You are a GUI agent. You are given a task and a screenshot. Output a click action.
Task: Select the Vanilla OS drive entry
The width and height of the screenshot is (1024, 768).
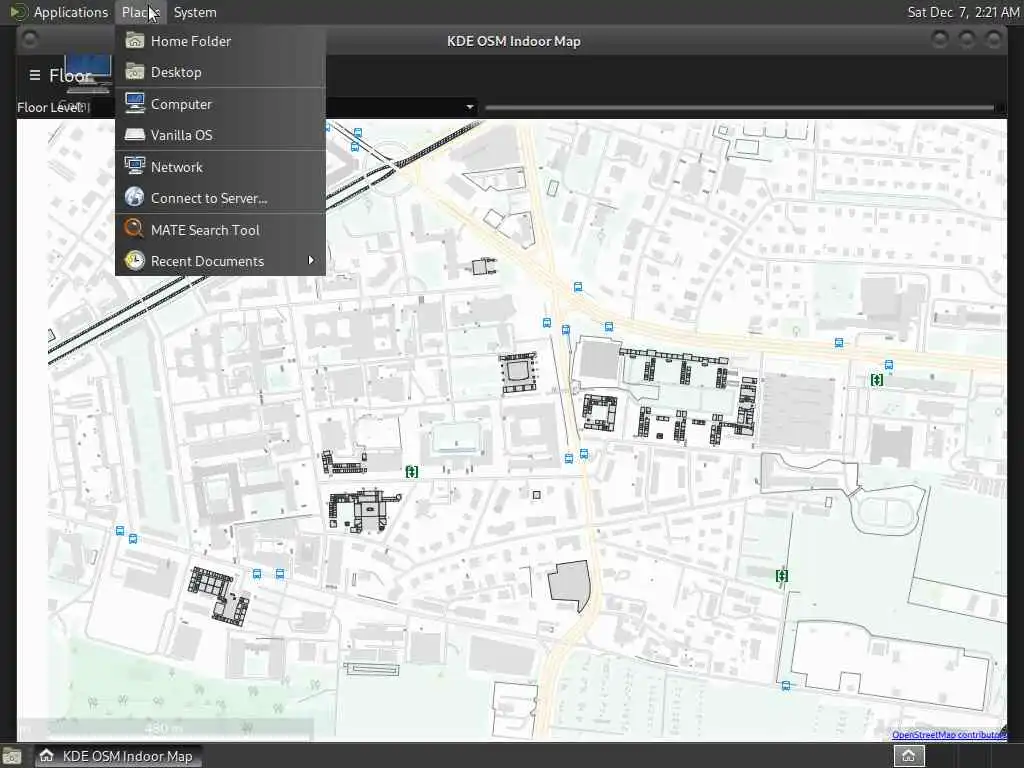[x=220, y=135]
